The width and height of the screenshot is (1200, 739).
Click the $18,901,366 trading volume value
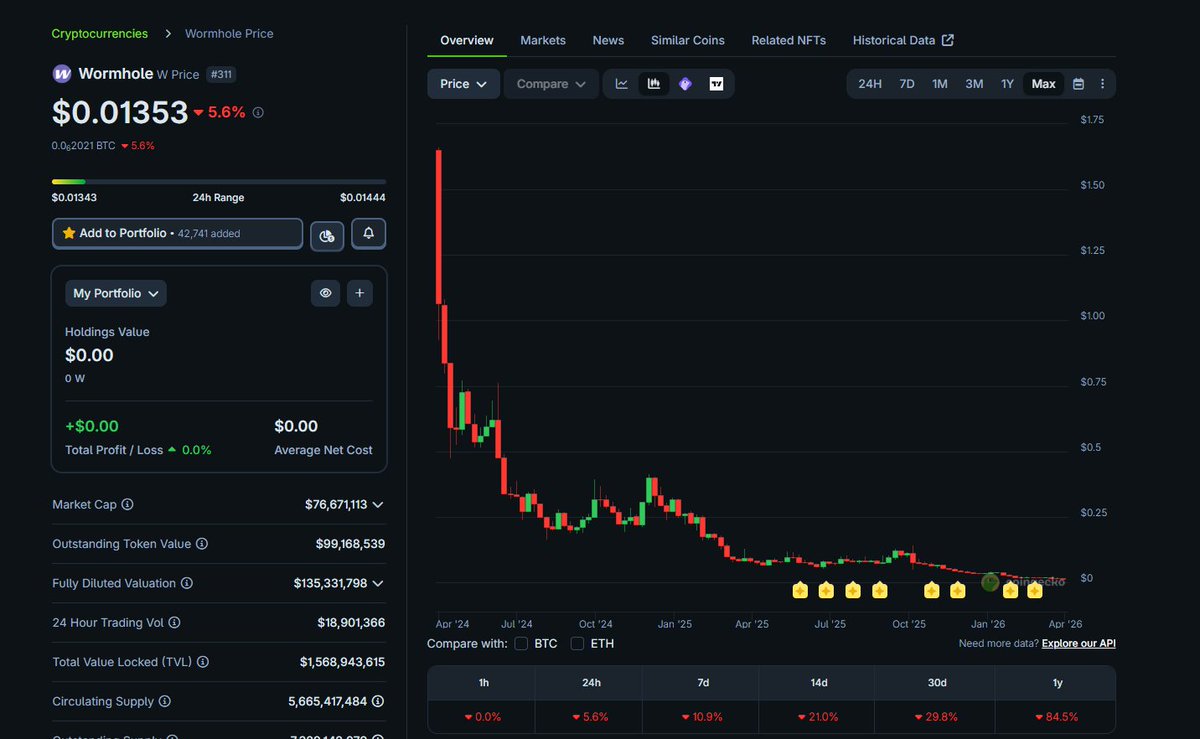click(351, 622)
